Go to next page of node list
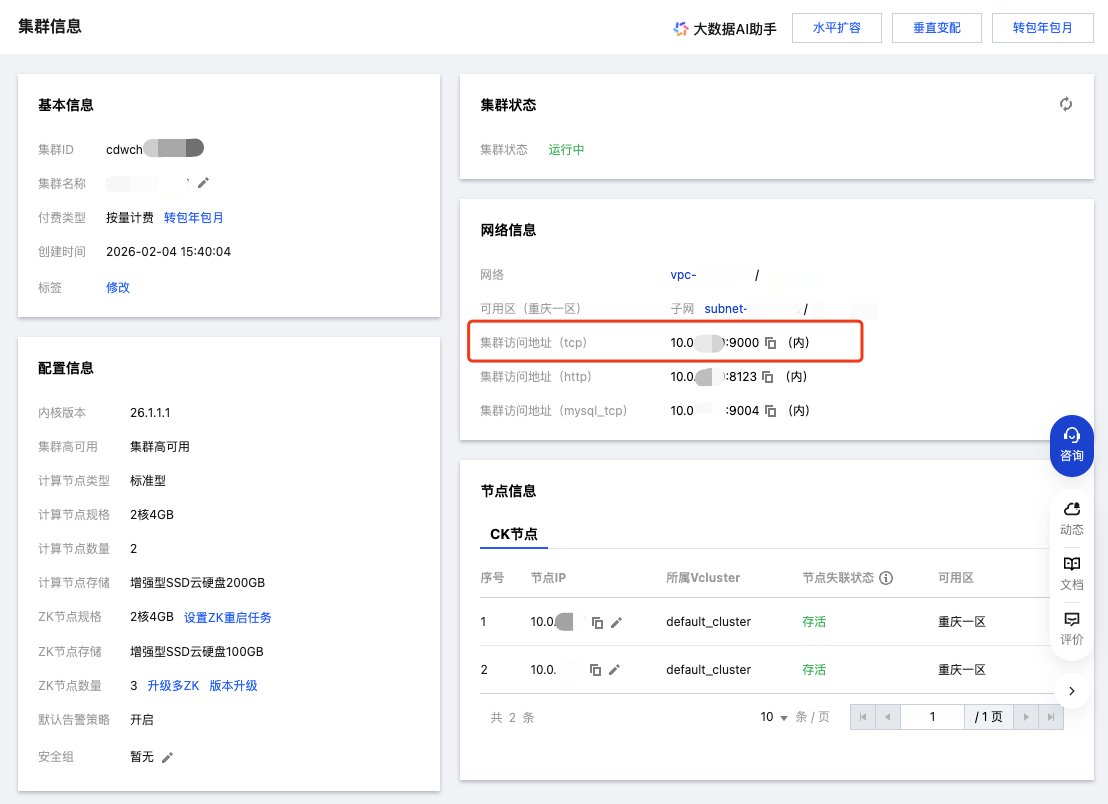 (1026, 717)
